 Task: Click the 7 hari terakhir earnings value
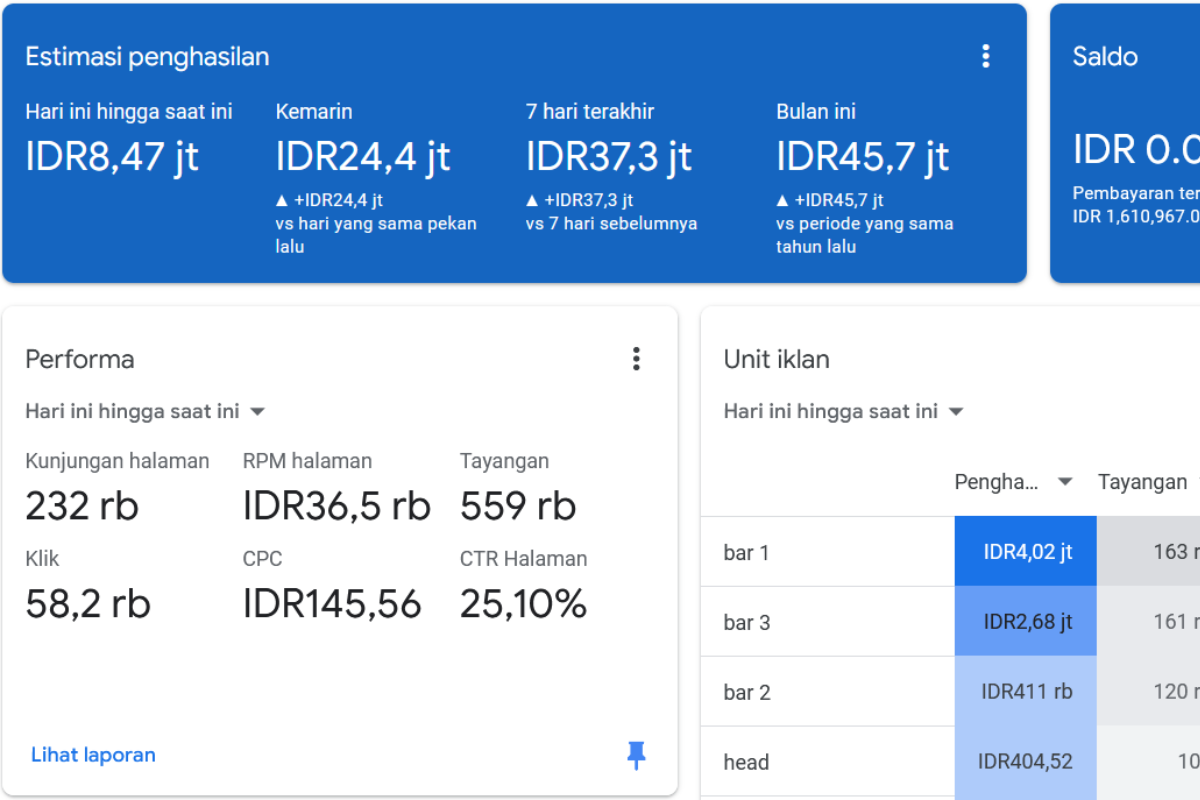(x=609, y=157)
